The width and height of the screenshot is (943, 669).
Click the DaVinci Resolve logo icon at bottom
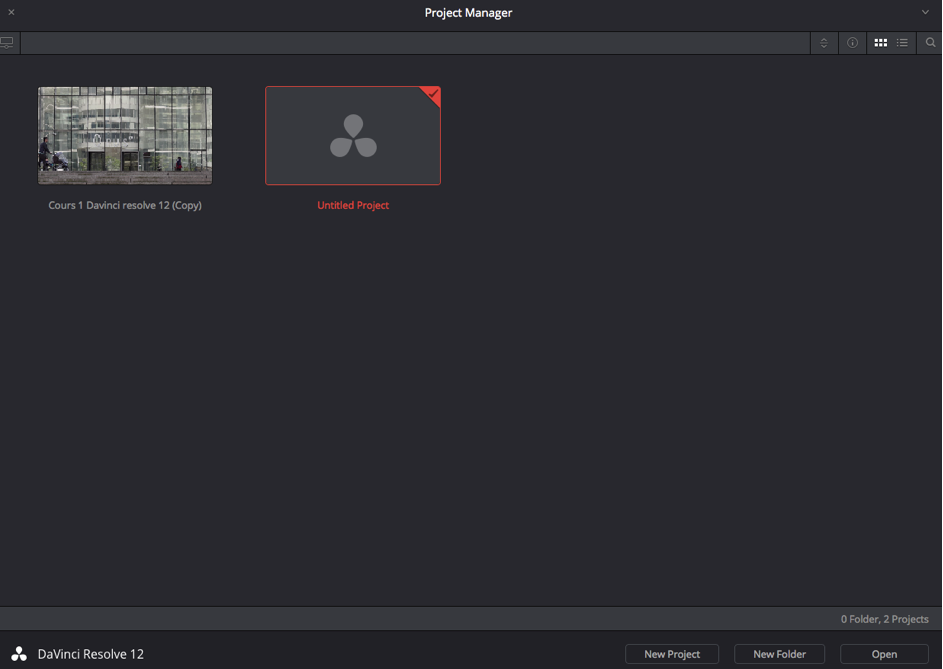19,654
